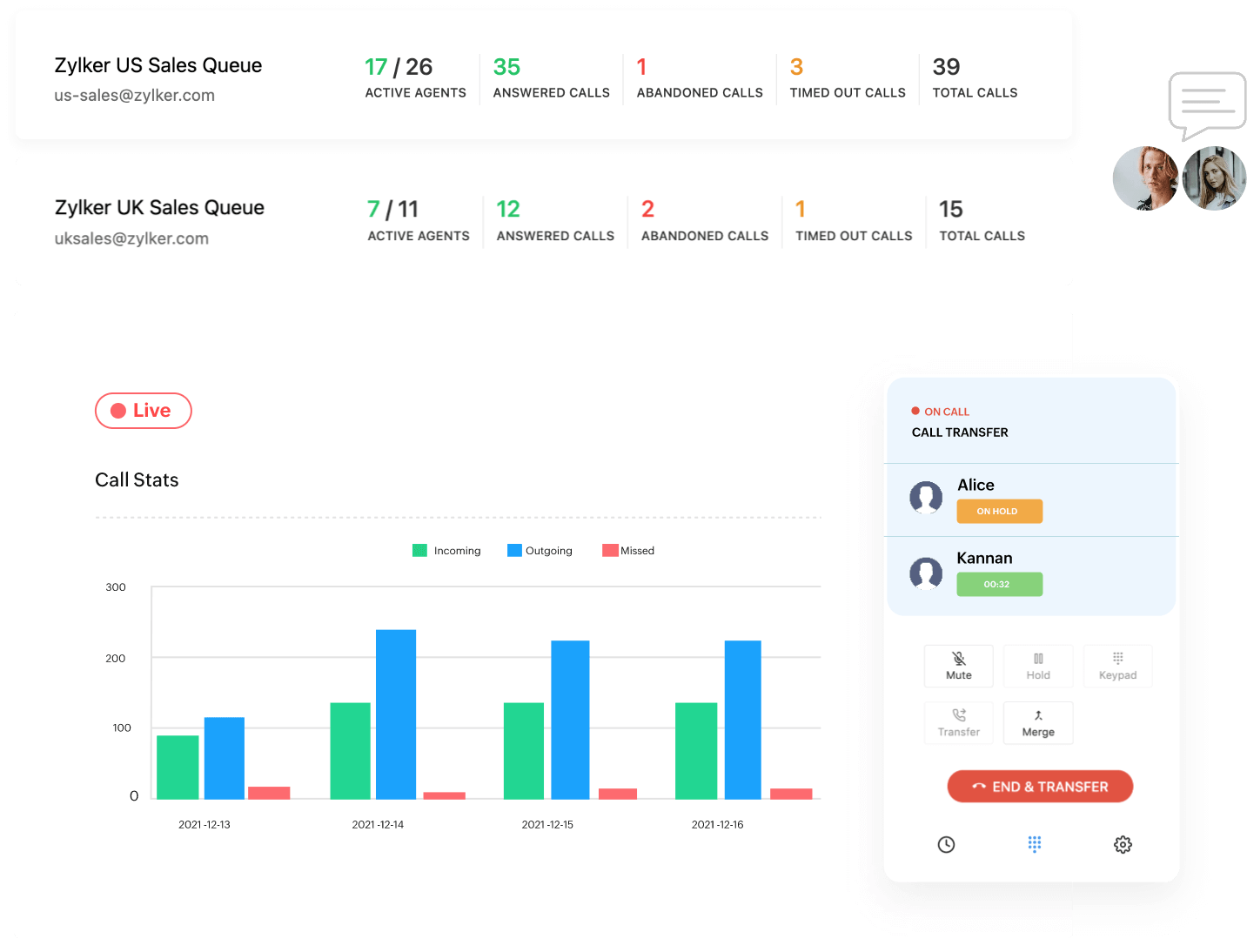Image resolution: width=1247 pixels, height=952 pixels.
Task: Open Zylker UK Sales Queue title
Action: [159, 207]
